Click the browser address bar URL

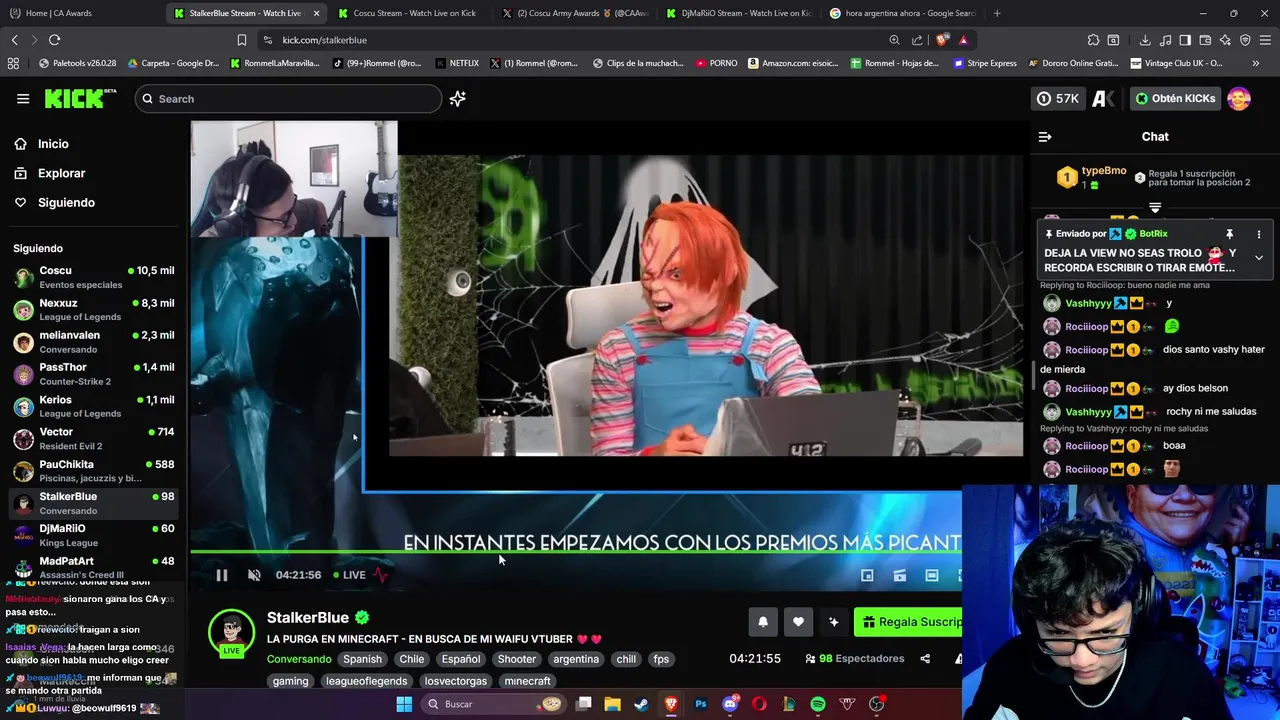point(324,40)
